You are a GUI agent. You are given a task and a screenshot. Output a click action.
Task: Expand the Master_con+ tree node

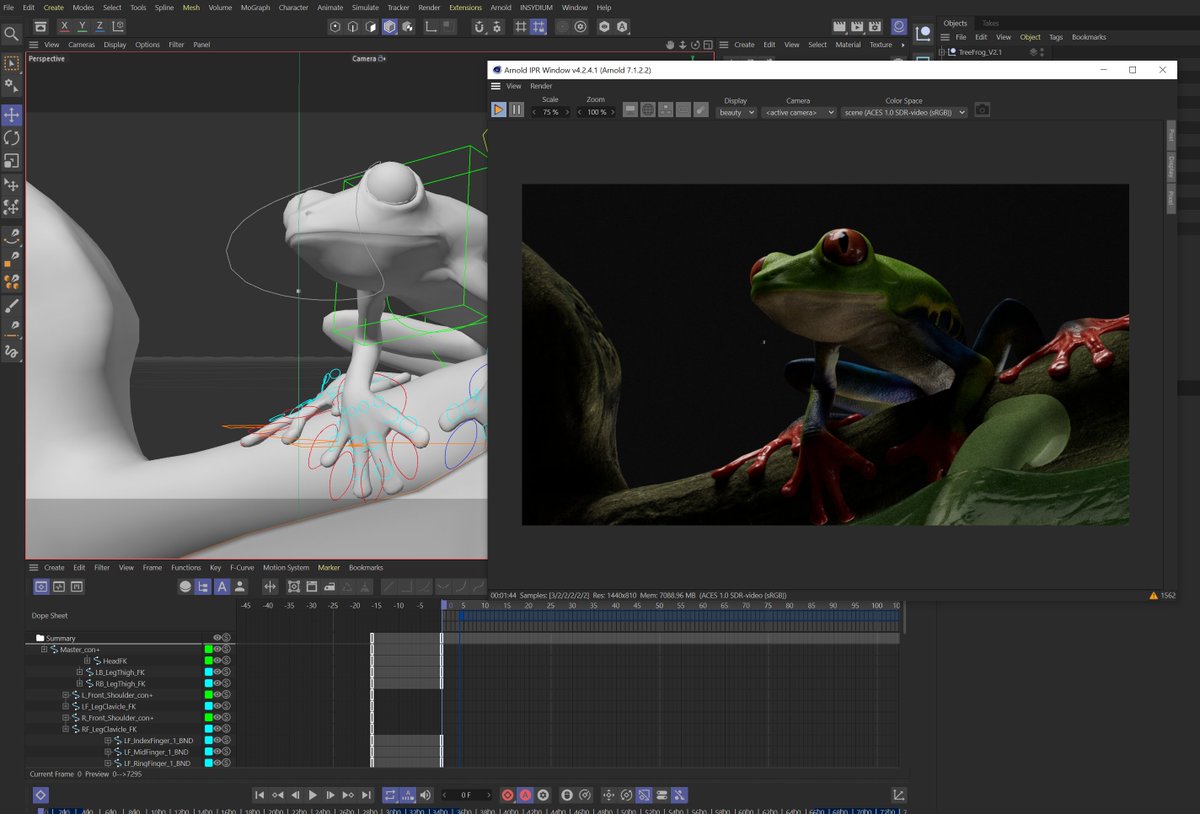(x=44, y=650)
